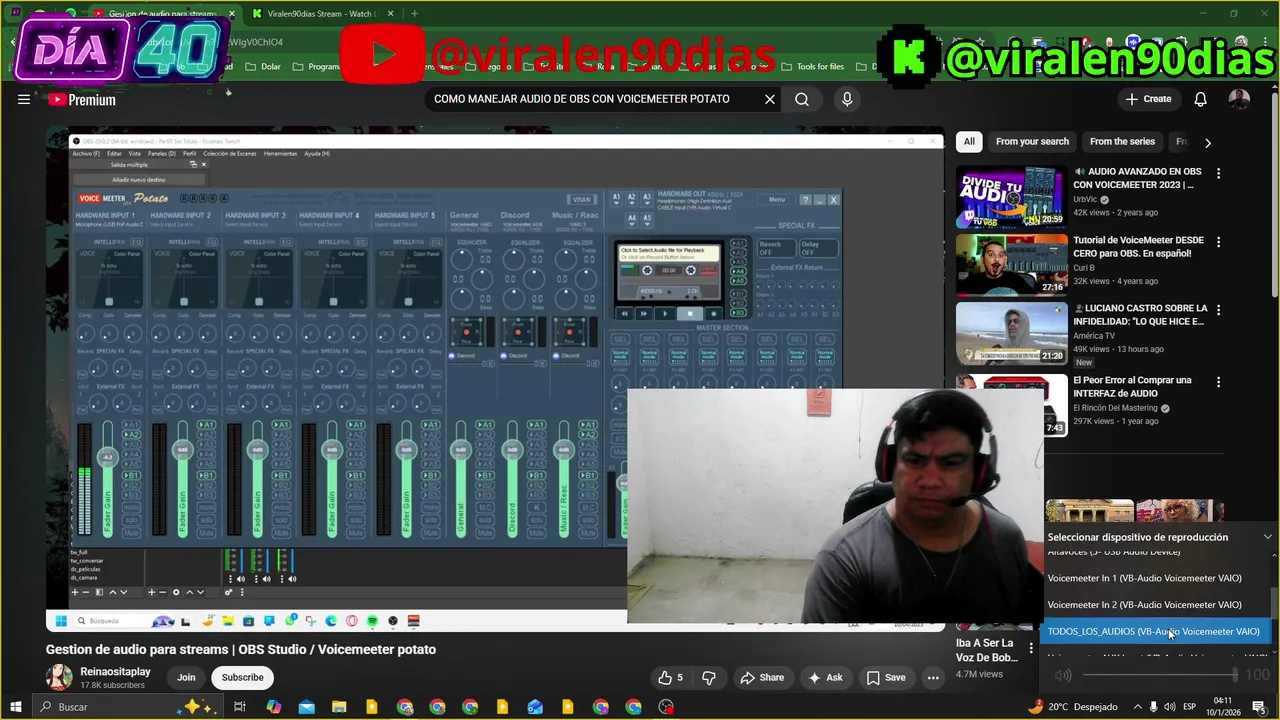Open a new Chrome tab
The width and height of the screenshot is (1280, 720).
tap(414, 14)
